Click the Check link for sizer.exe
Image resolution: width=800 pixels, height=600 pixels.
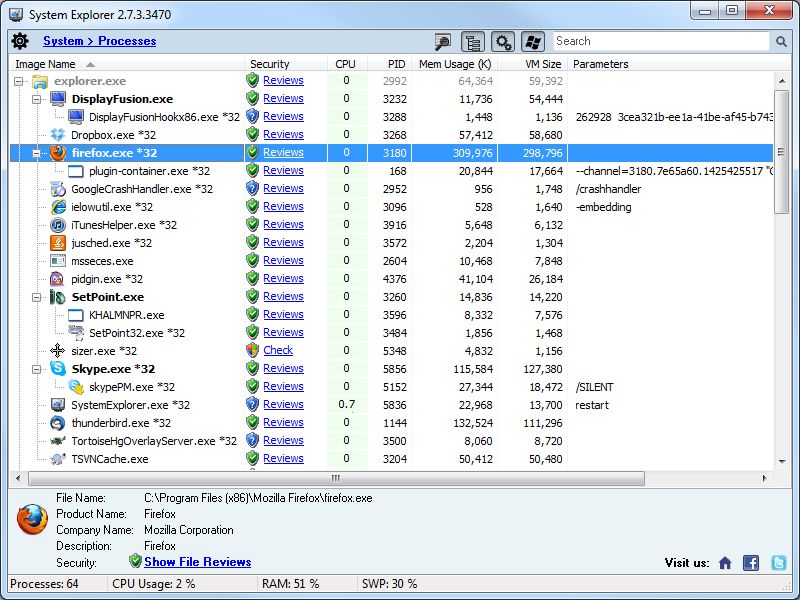pos(277,350)
